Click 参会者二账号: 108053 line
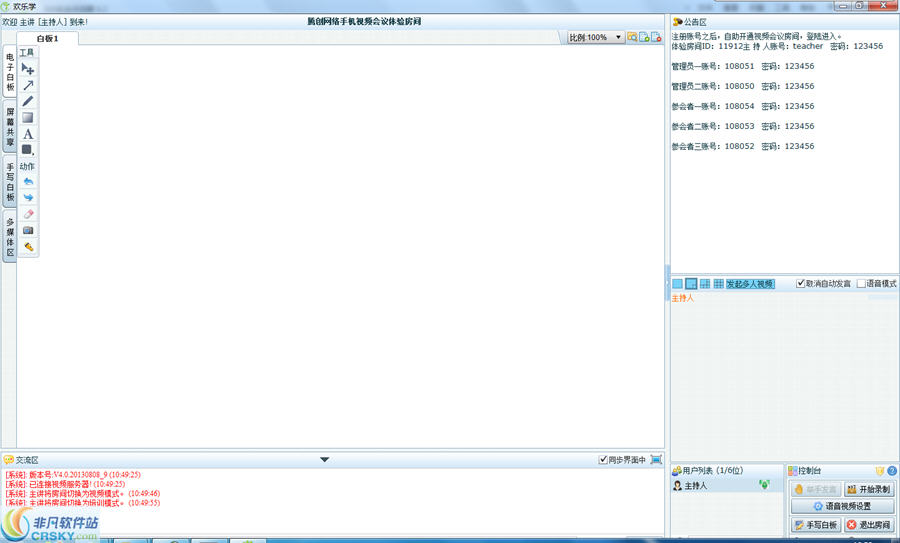The image size is (900, 543). click(743, 126)
